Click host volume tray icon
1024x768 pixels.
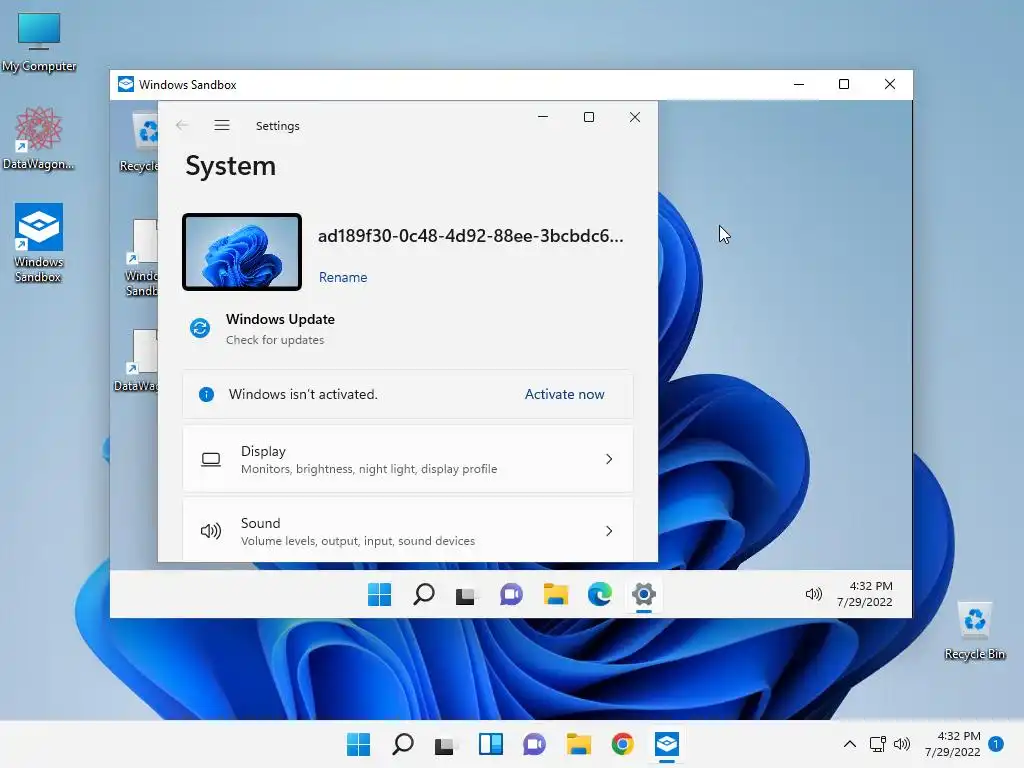pos(902,744)
